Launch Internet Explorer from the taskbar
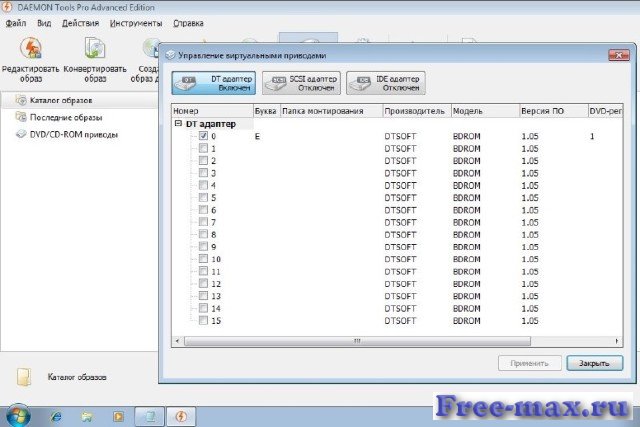The image size is (640, 427). coord(56,416)
